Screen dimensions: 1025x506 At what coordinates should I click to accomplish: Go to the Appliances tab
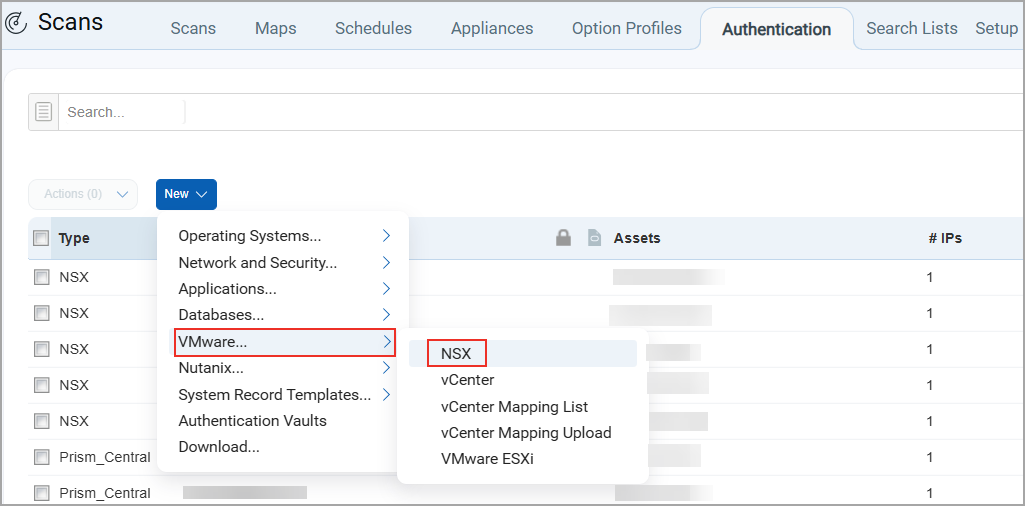point(491,28)
